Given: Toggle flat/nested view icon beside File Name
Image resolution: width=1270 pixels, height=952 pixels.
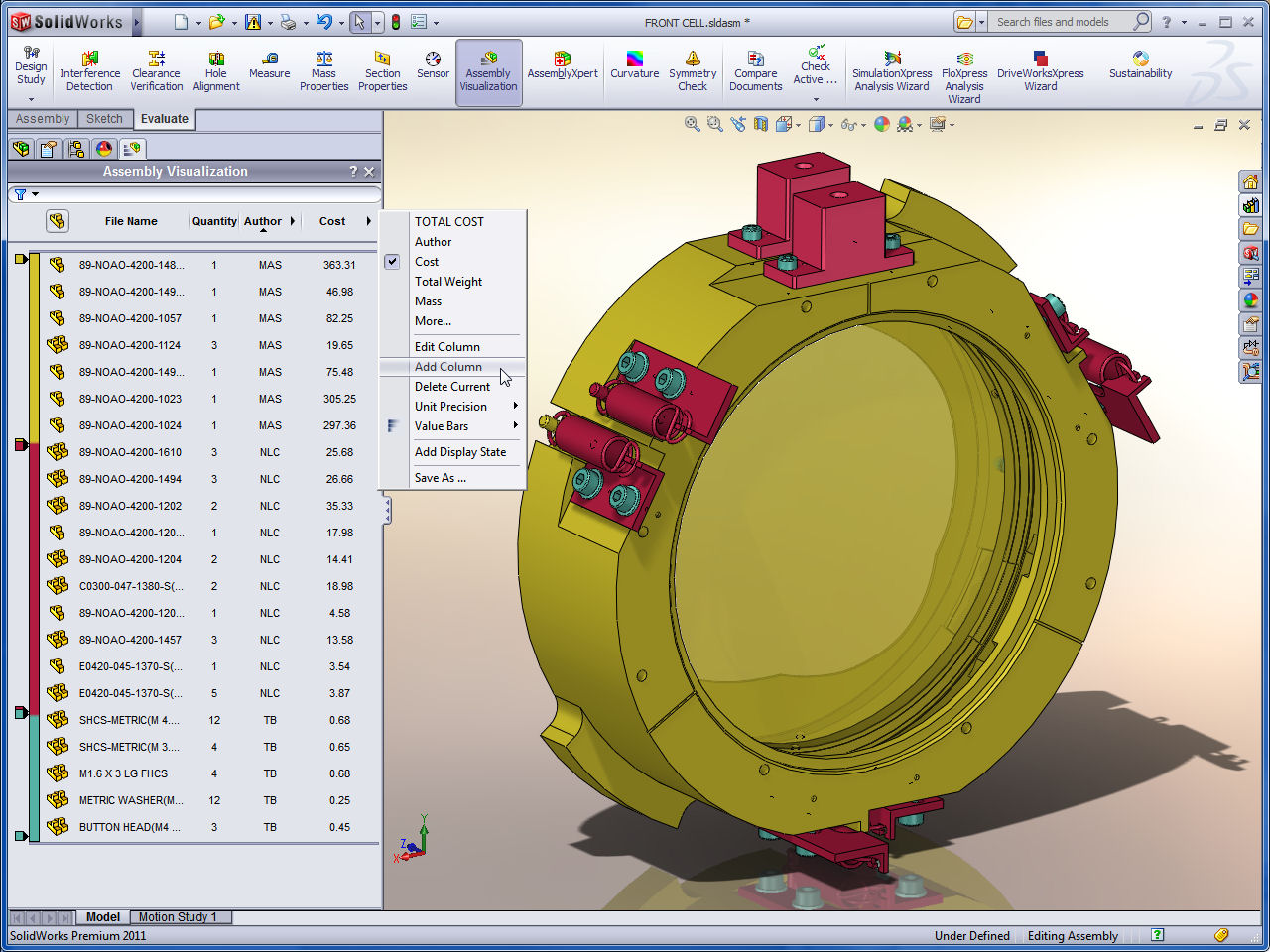Looking at the screenshot, I should coord(58,221).
